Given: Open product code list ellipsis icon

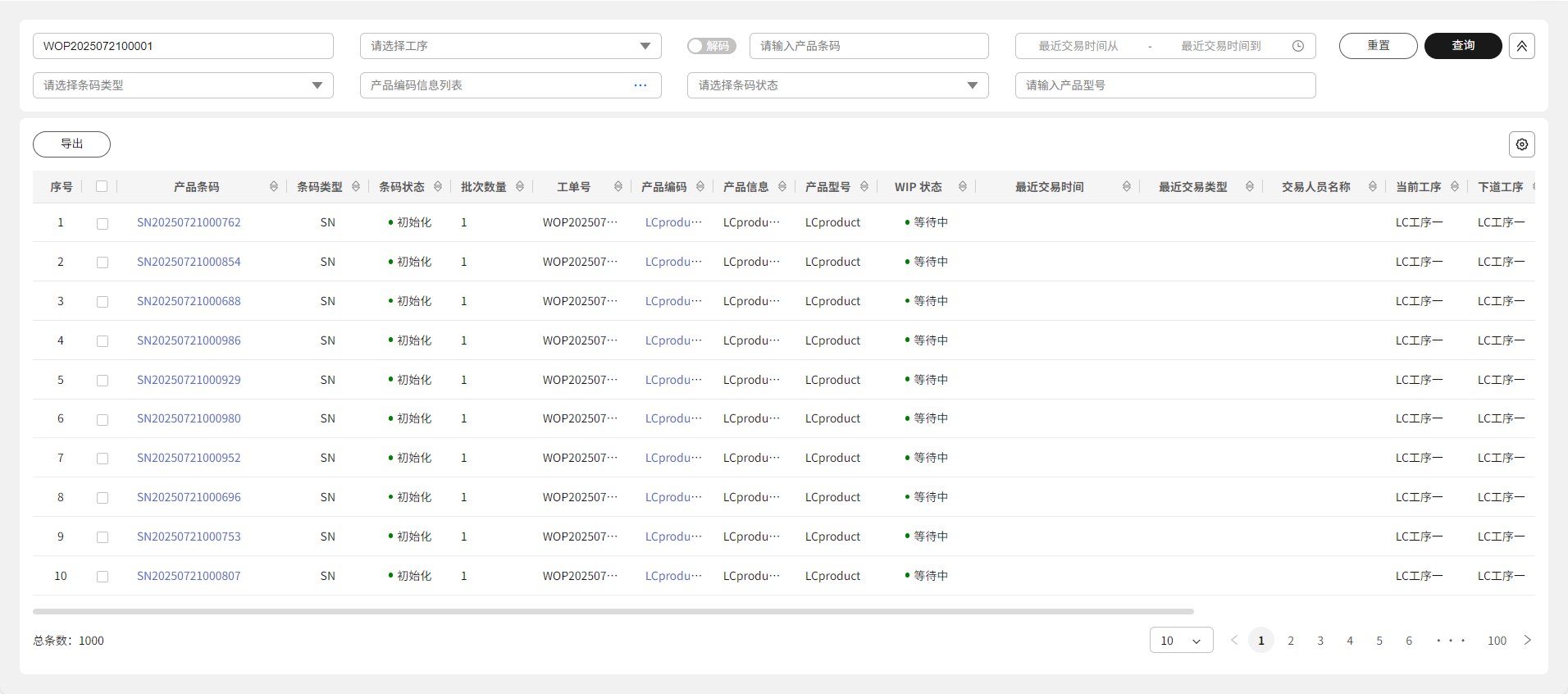Looking at the screenshot, I should [640, 85].
